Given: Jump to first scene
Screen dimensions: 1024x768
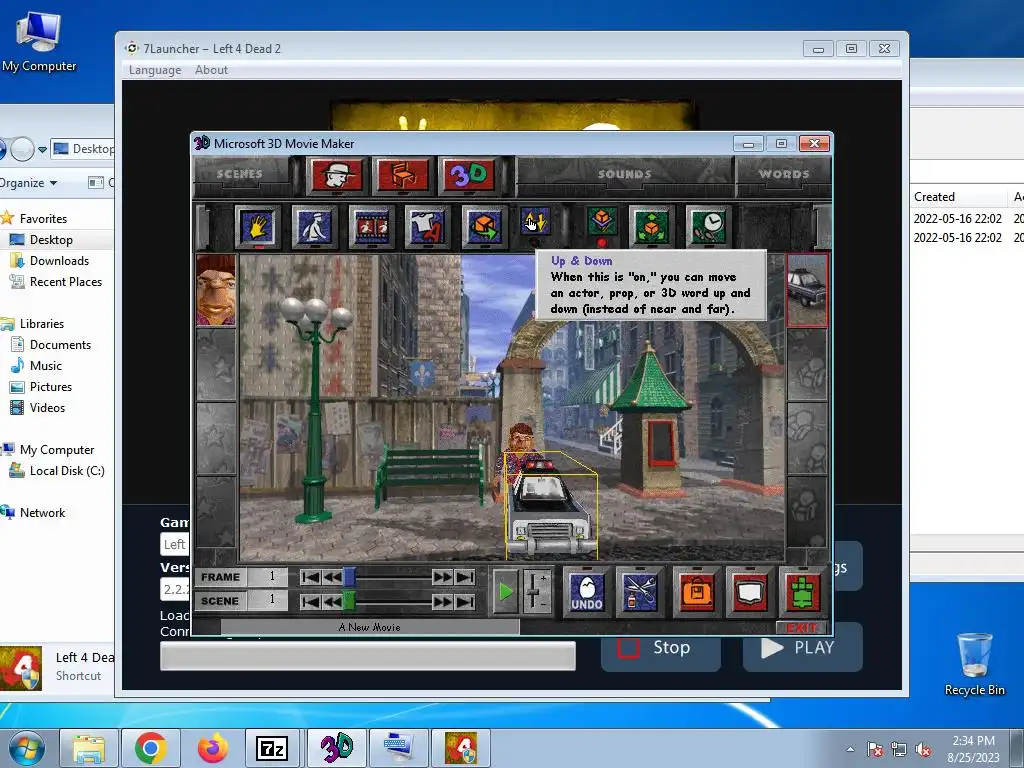Looking at the screenshot, I should pyautogui.click(x=311, y=601).
